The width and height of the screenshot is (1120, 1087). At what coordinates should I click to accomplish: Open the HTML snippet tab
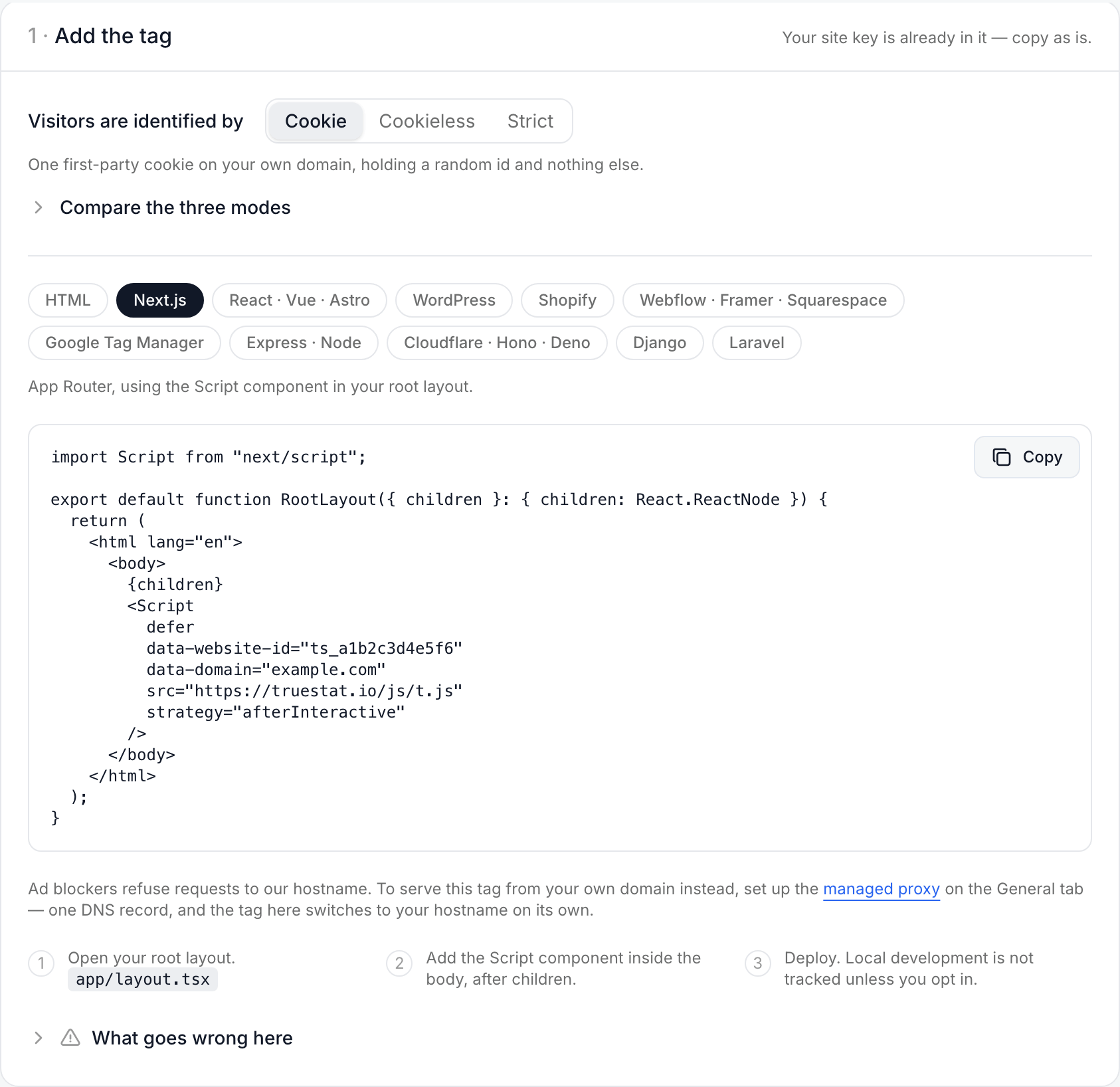point(68,300)
